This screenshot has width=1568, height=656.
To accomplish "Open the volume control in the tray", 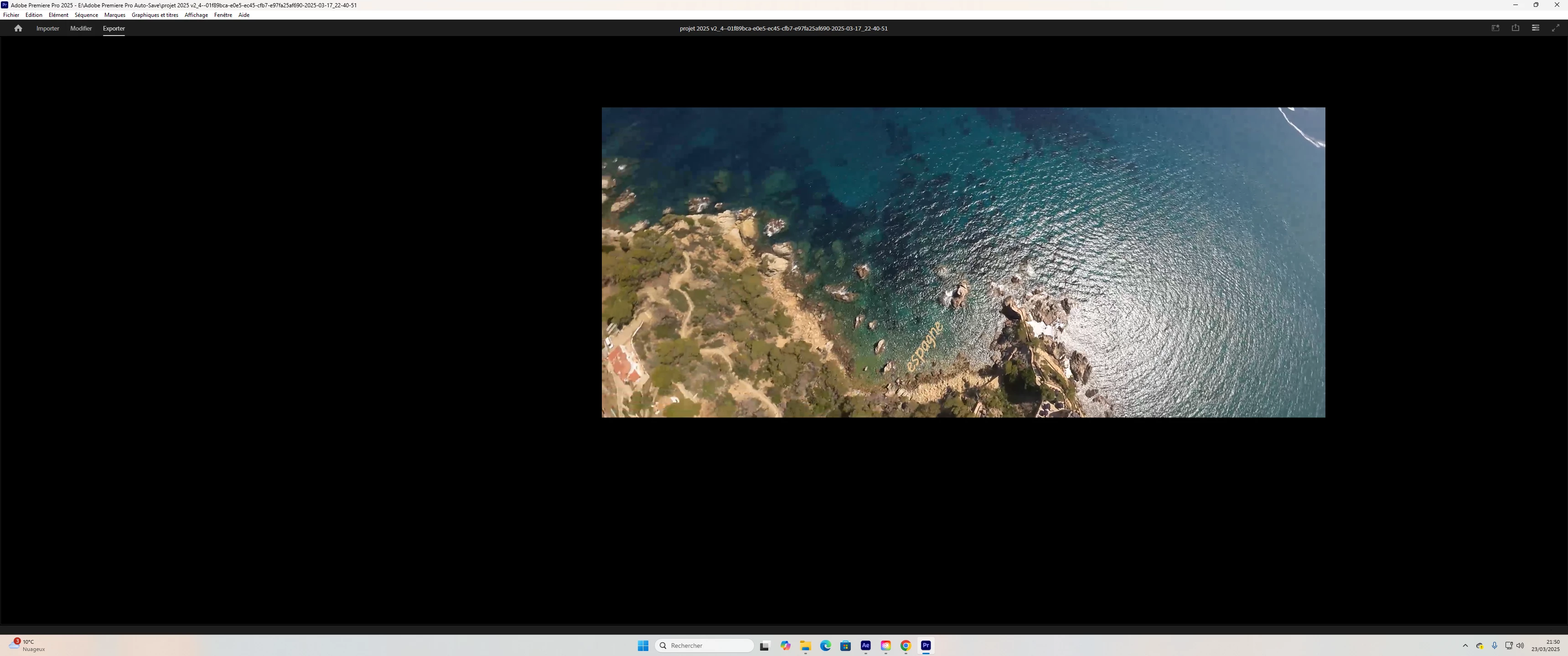I will pos(1520,646).
